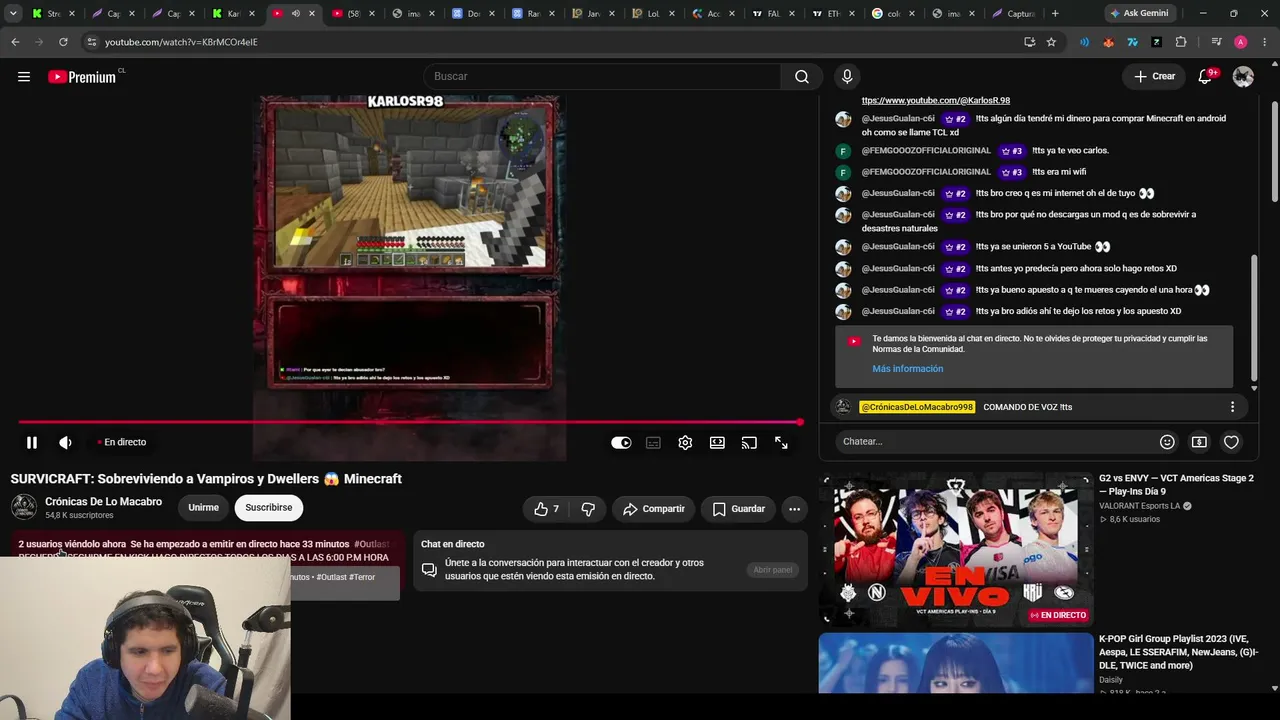Viewport: 1280px width, 720px height.
Task: Focus the Chatear message input
Action: pos(992,441)
